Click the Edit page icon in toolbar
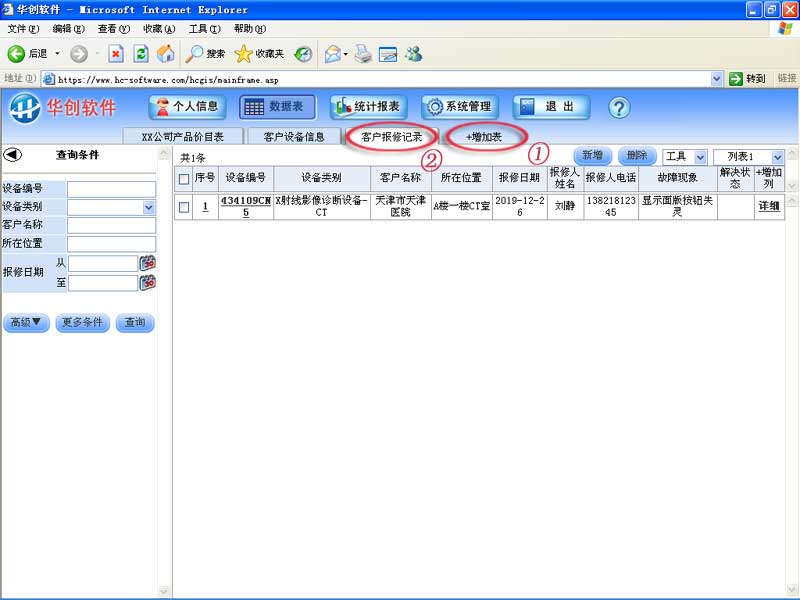This screenshot has width=800, height=600. [388, 54]
